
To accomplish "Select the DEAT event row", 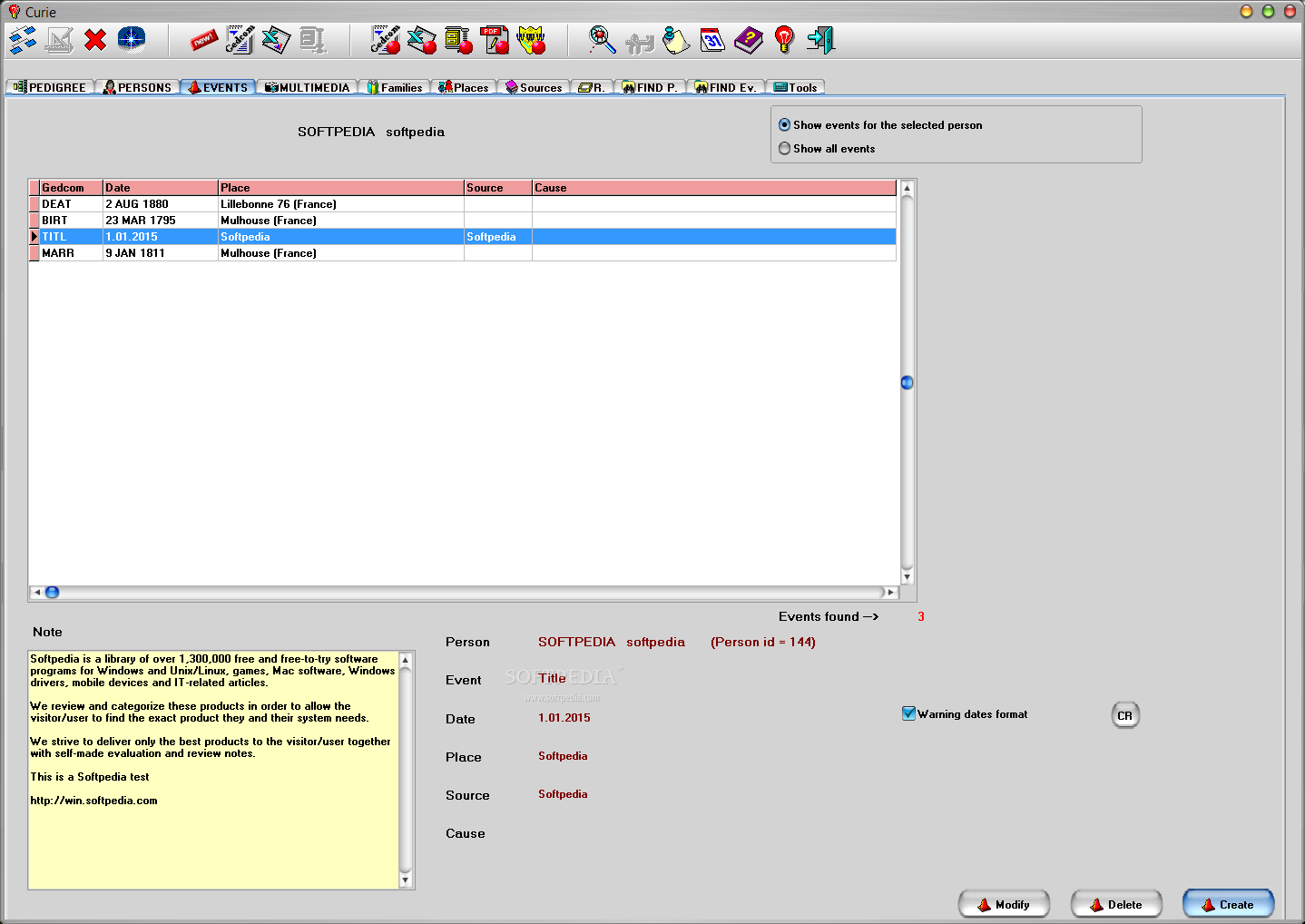I will pyautogui.click(x=463, y=204).
